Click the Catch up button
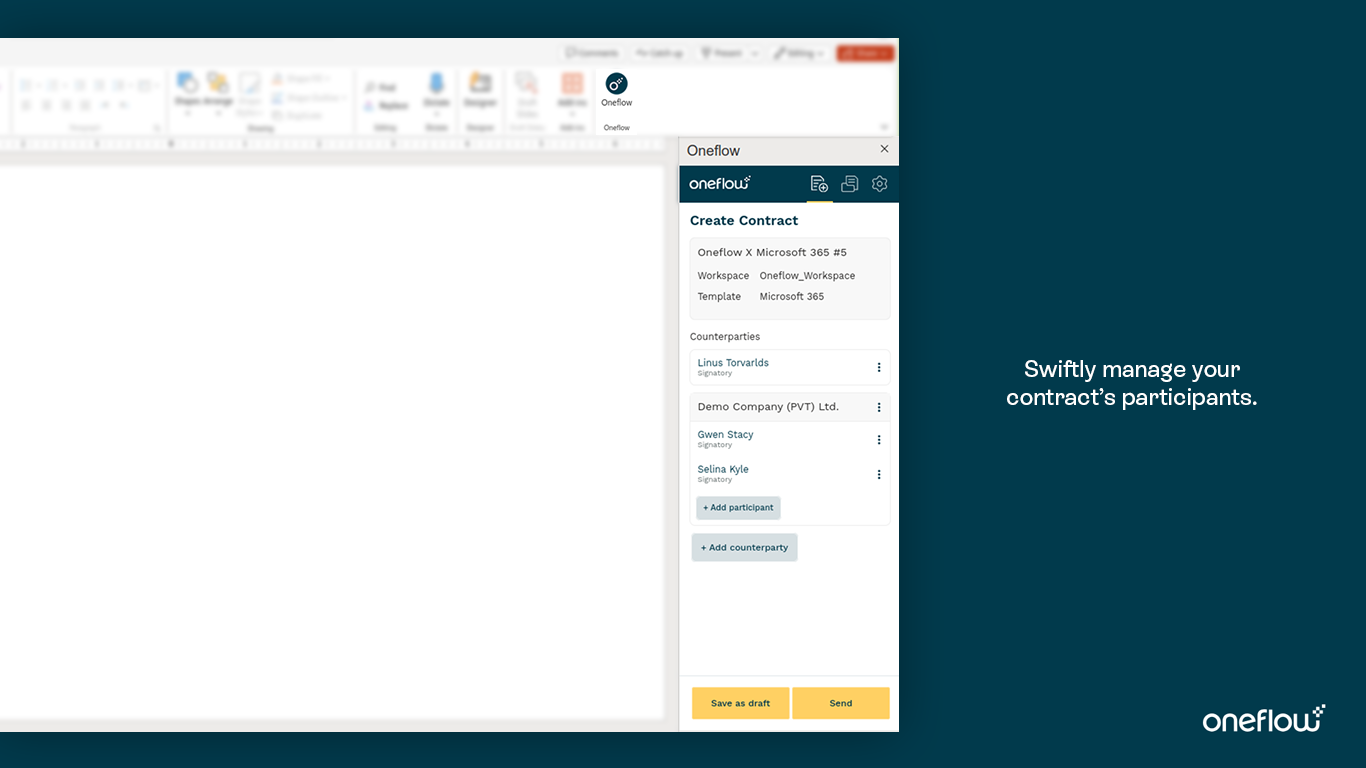 pos(659,53)
